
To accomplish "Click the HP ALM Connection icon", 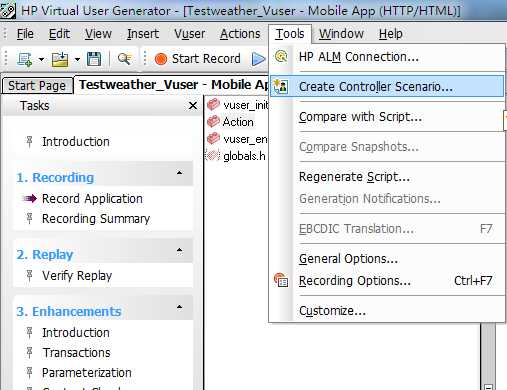I will tap(281, 56).
